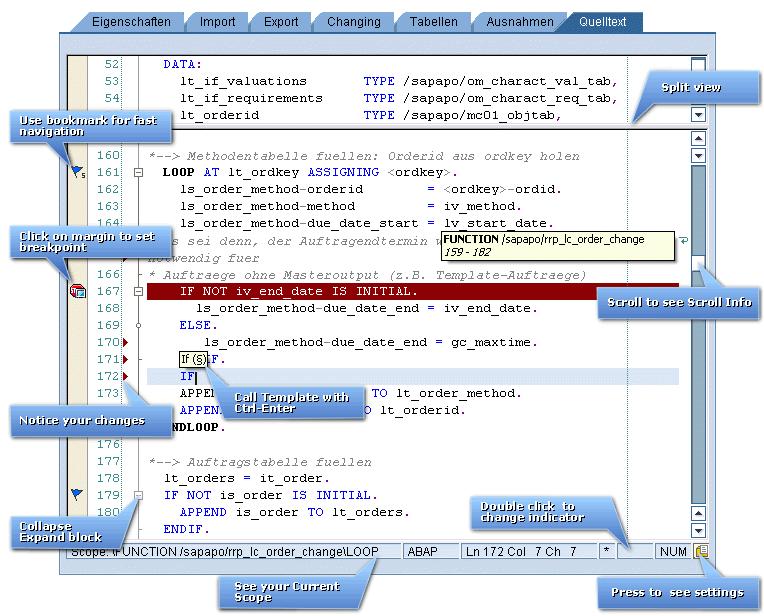Open the Ausnahmen tab

pos(519,22)
